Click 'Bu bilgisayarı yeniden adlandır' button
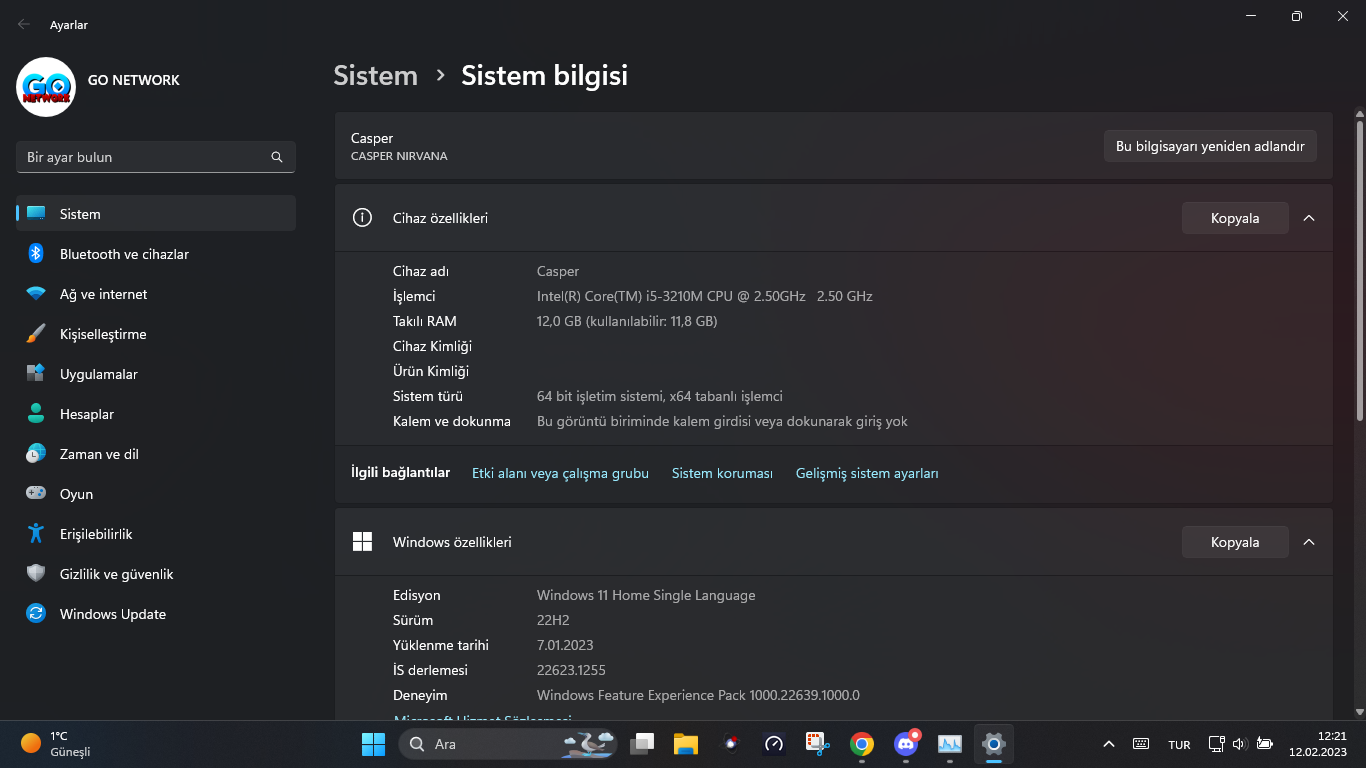 (x=1210, y=146)
